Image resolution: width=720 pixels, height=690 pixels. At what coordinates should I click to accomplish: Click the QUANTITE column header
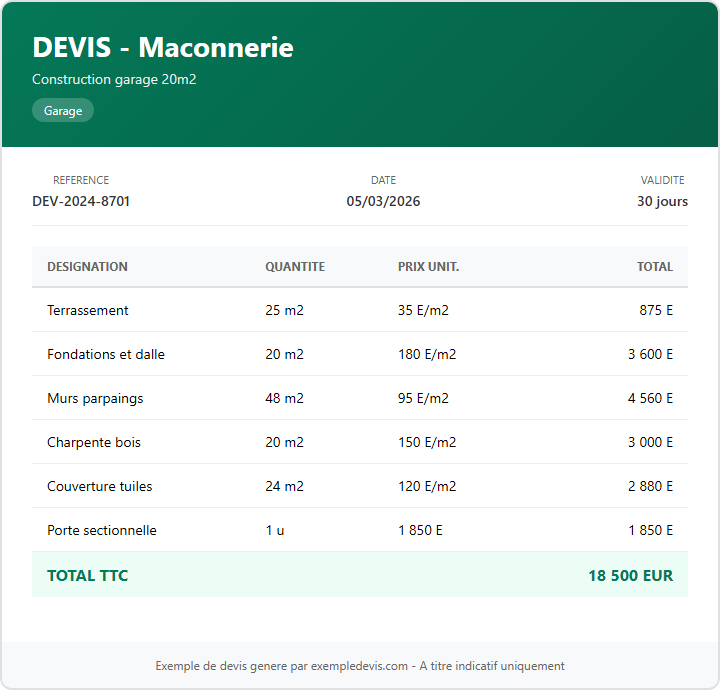tap(295, 267)
